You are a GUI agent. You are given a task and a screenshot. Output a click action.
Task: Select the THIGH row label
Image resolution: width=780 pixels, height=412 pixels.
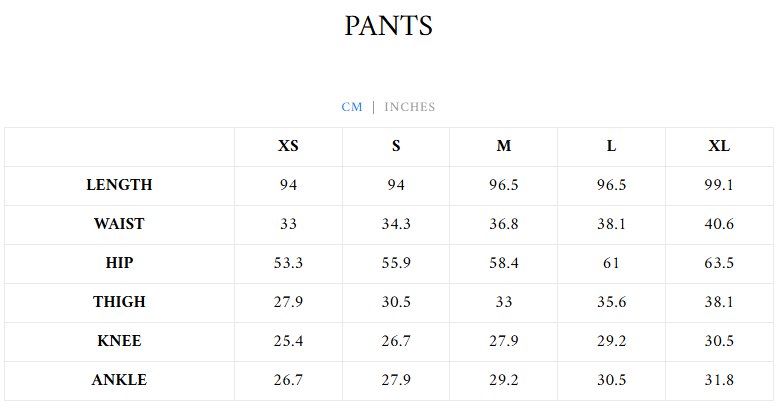(x=119, y=302)
